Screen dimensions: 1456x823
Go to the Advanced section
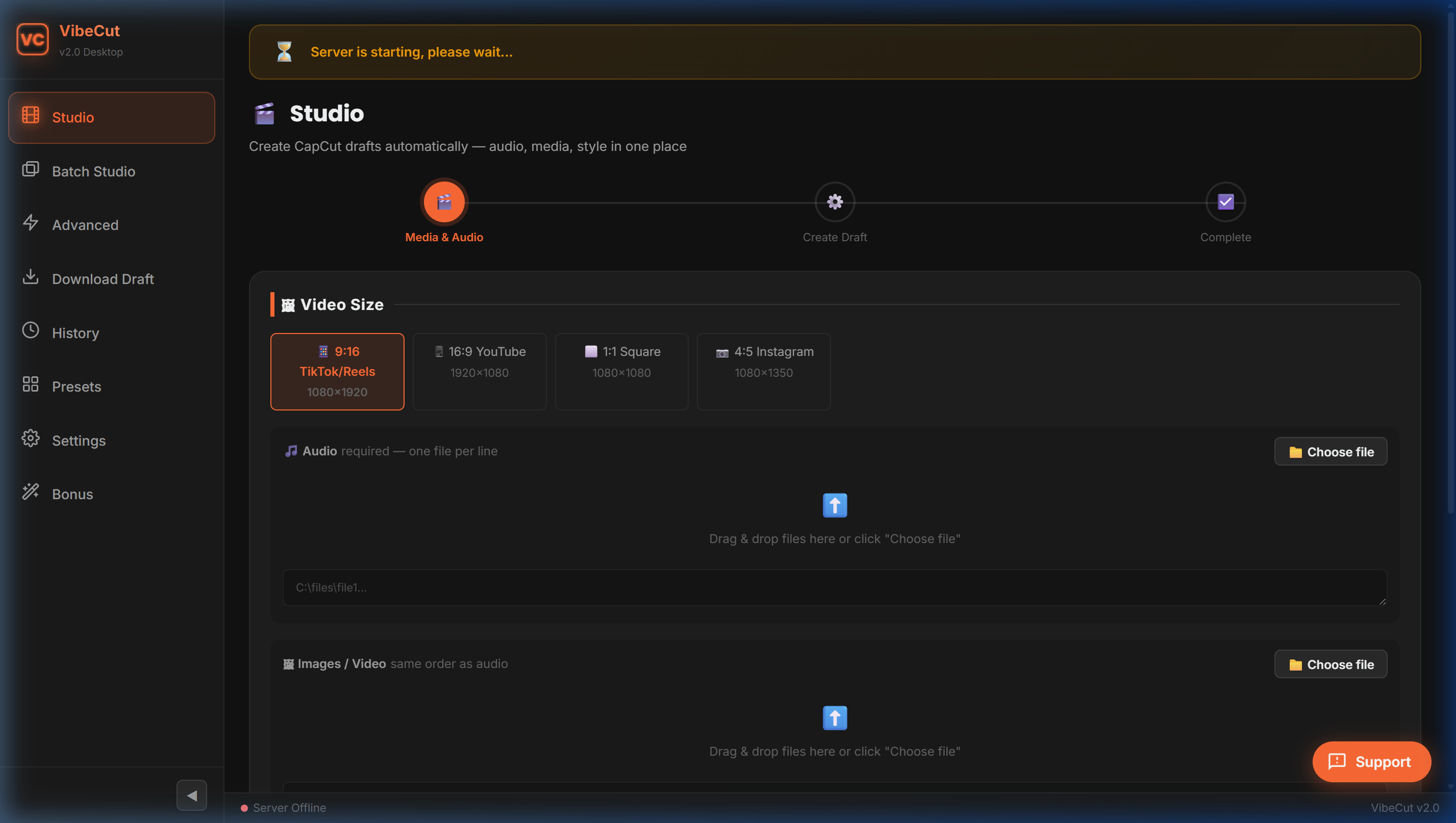pyautogui.click(x=111, y=225)
